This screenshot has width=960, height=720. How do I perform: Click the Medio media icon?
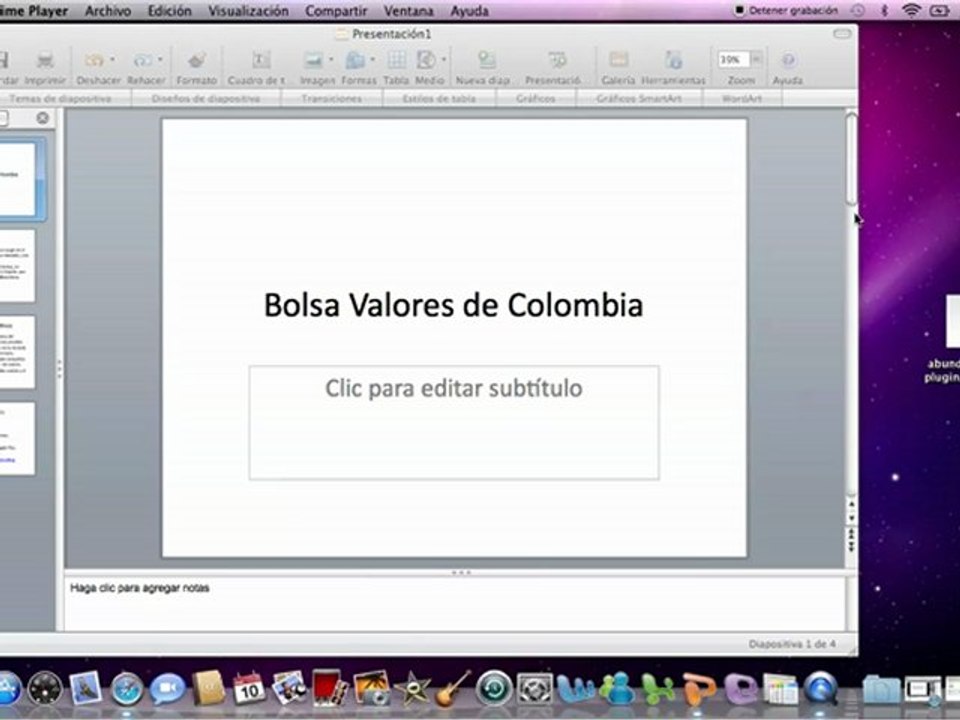[x=426, y=59]
